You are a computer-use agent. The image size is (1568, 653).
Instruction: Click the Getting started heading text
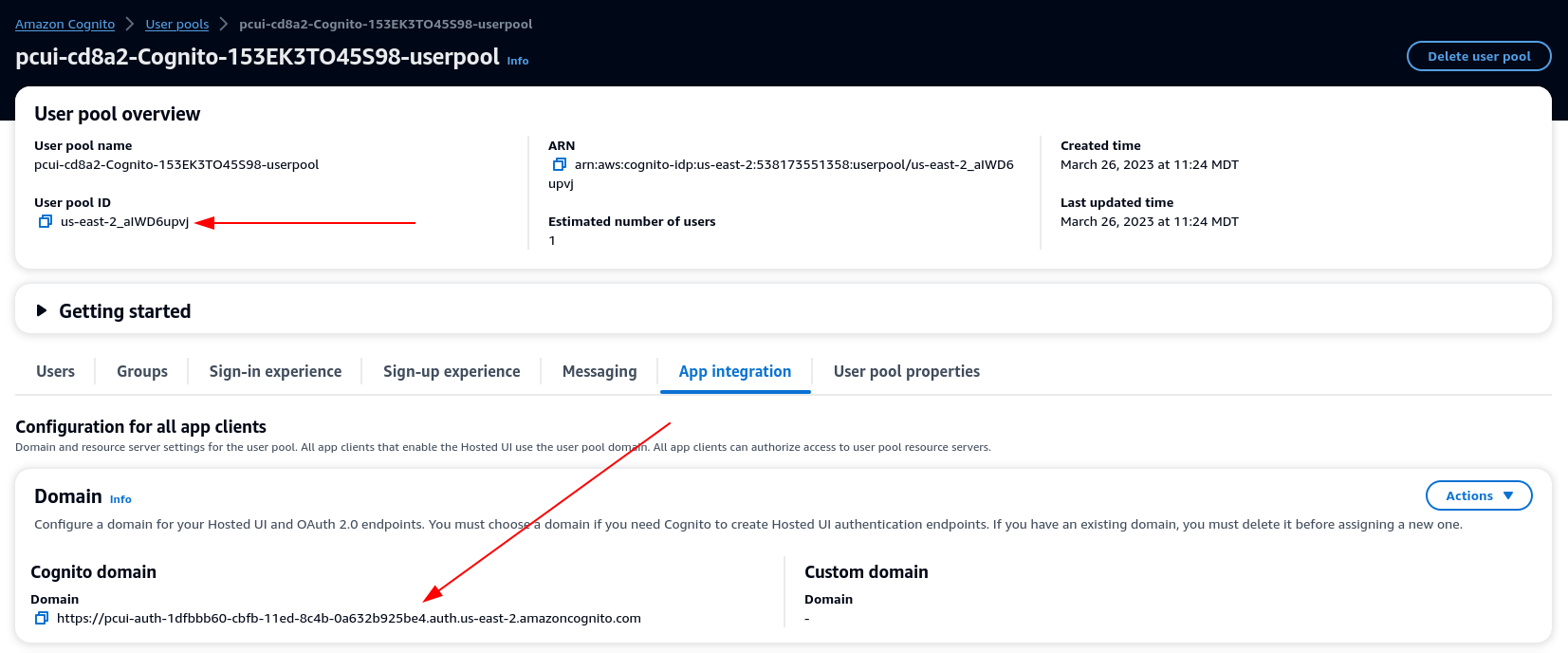124,311
